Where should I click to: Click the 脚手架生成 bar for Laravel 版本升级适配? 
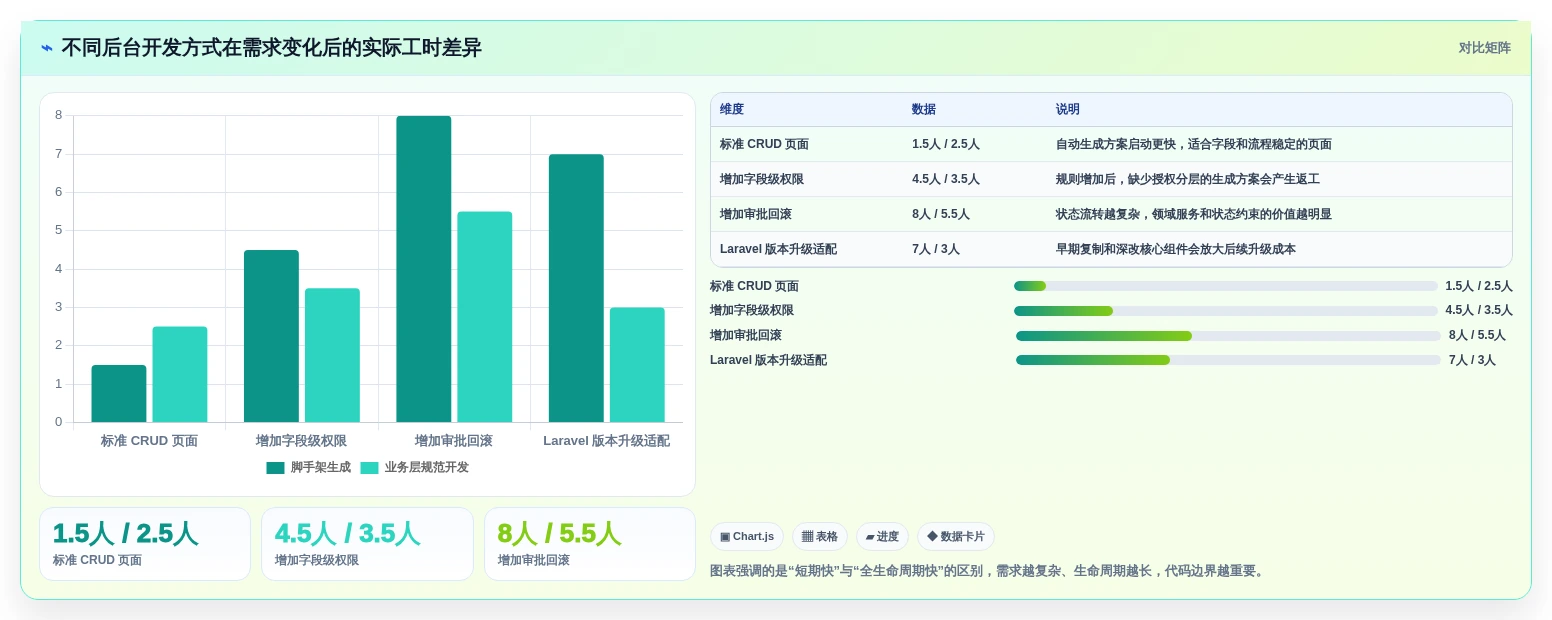[x=576, y=288]
